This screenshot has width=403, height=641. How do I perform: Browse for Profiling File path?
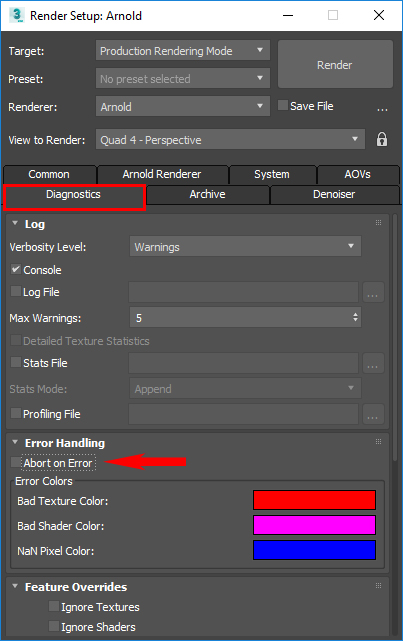pos(373,414)
